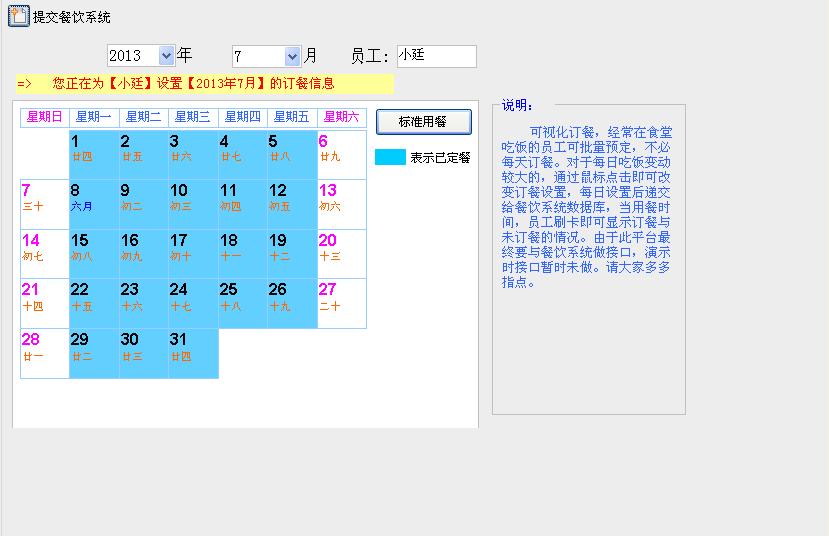Screen dimensions: 829x536
Task: Toggle meal order for day 18
Action: (243, 254)
